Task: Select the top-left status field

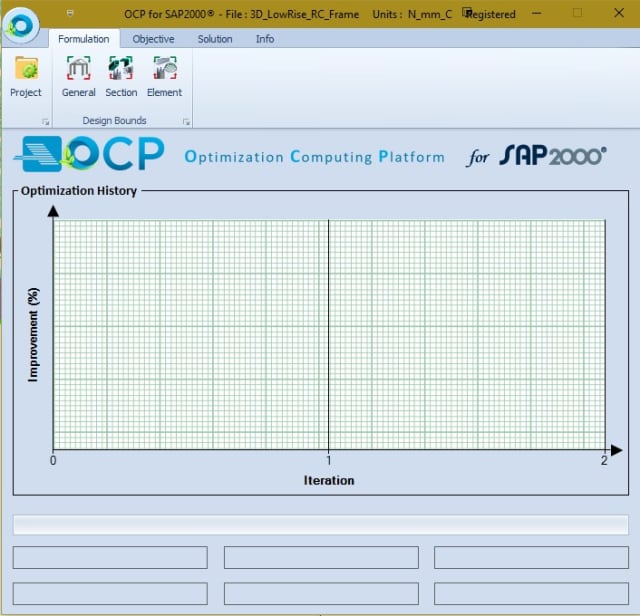Action: [110, 557]
